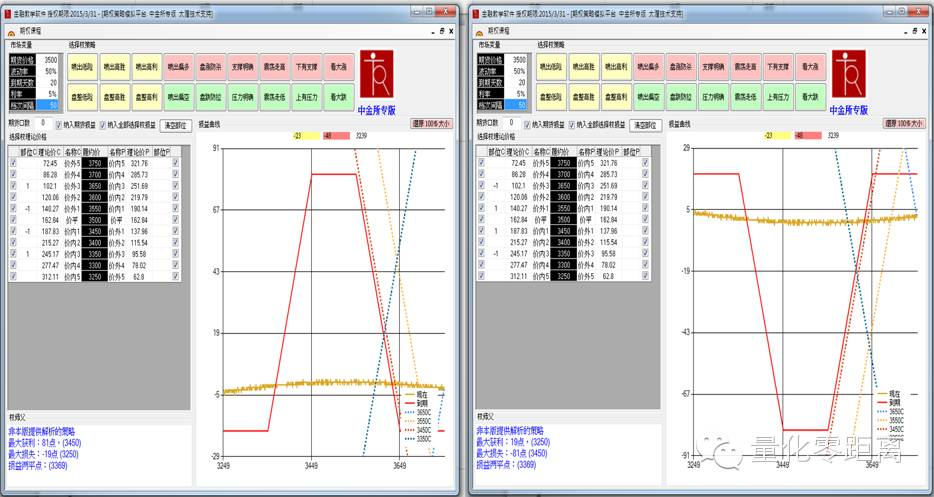Click strike cell 3650 in left window table
The width and height of the screenshot is (934, 497).
pyautogui.click(x=94, y=186)
